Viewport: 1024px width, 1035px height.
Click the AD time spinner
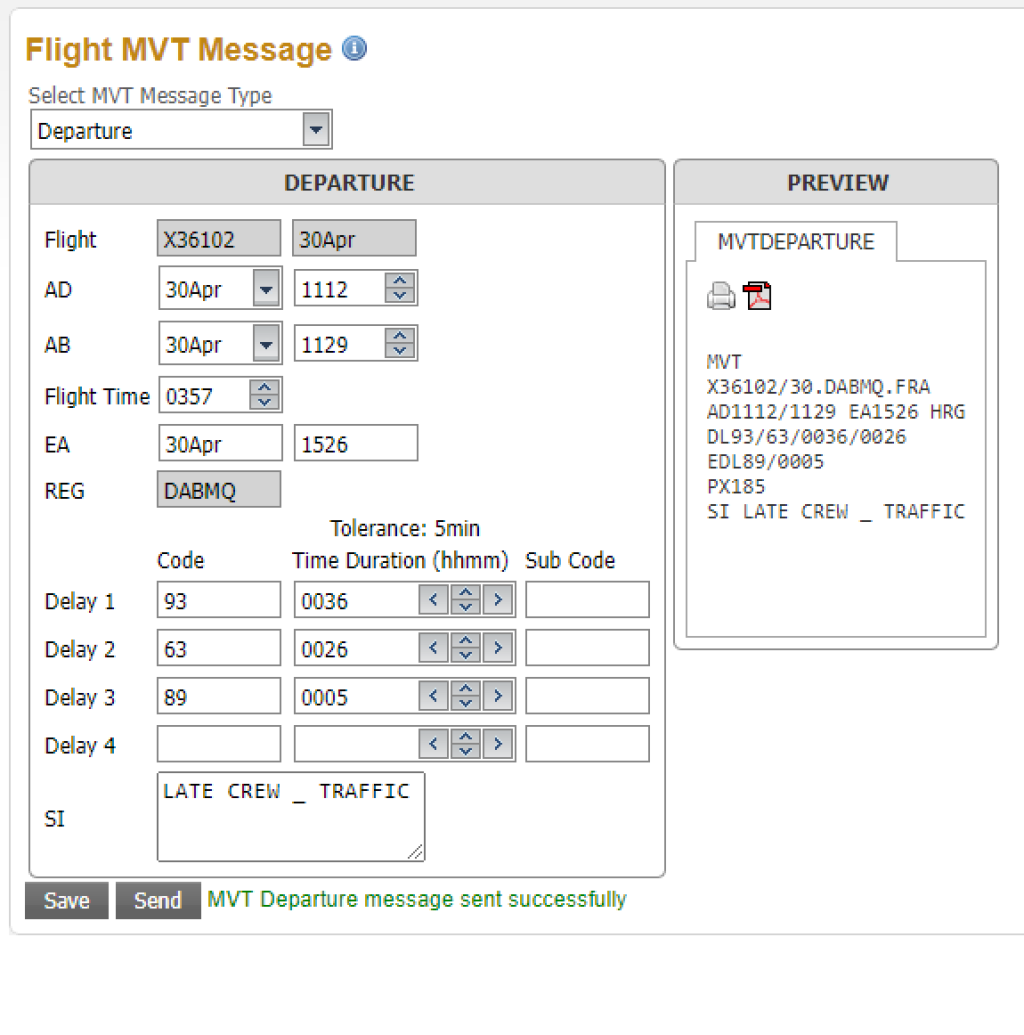click(x=400, y=290)
